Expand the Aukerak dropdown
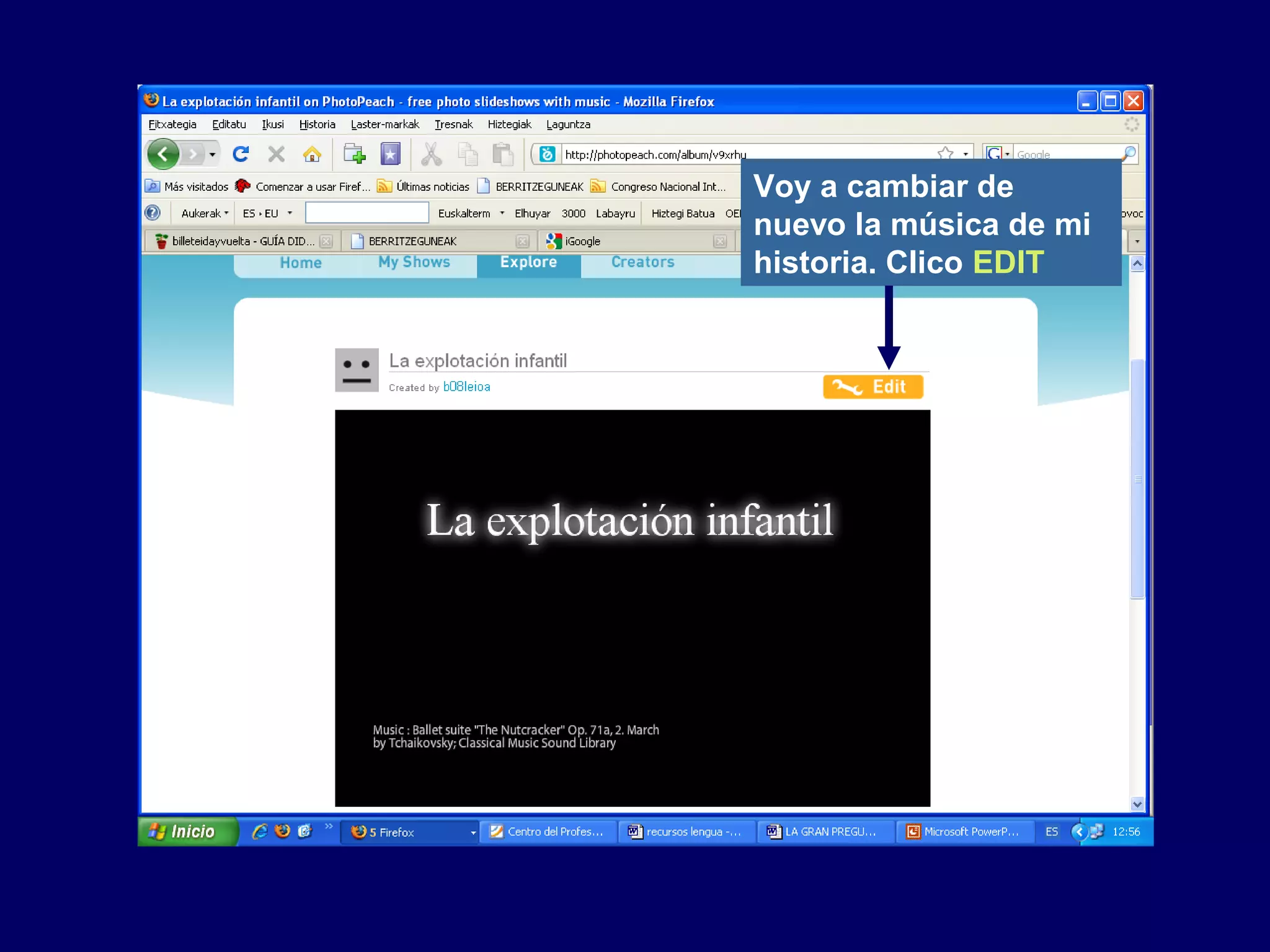This screenshot has height=952, width=1270. [x=205, y=213]
